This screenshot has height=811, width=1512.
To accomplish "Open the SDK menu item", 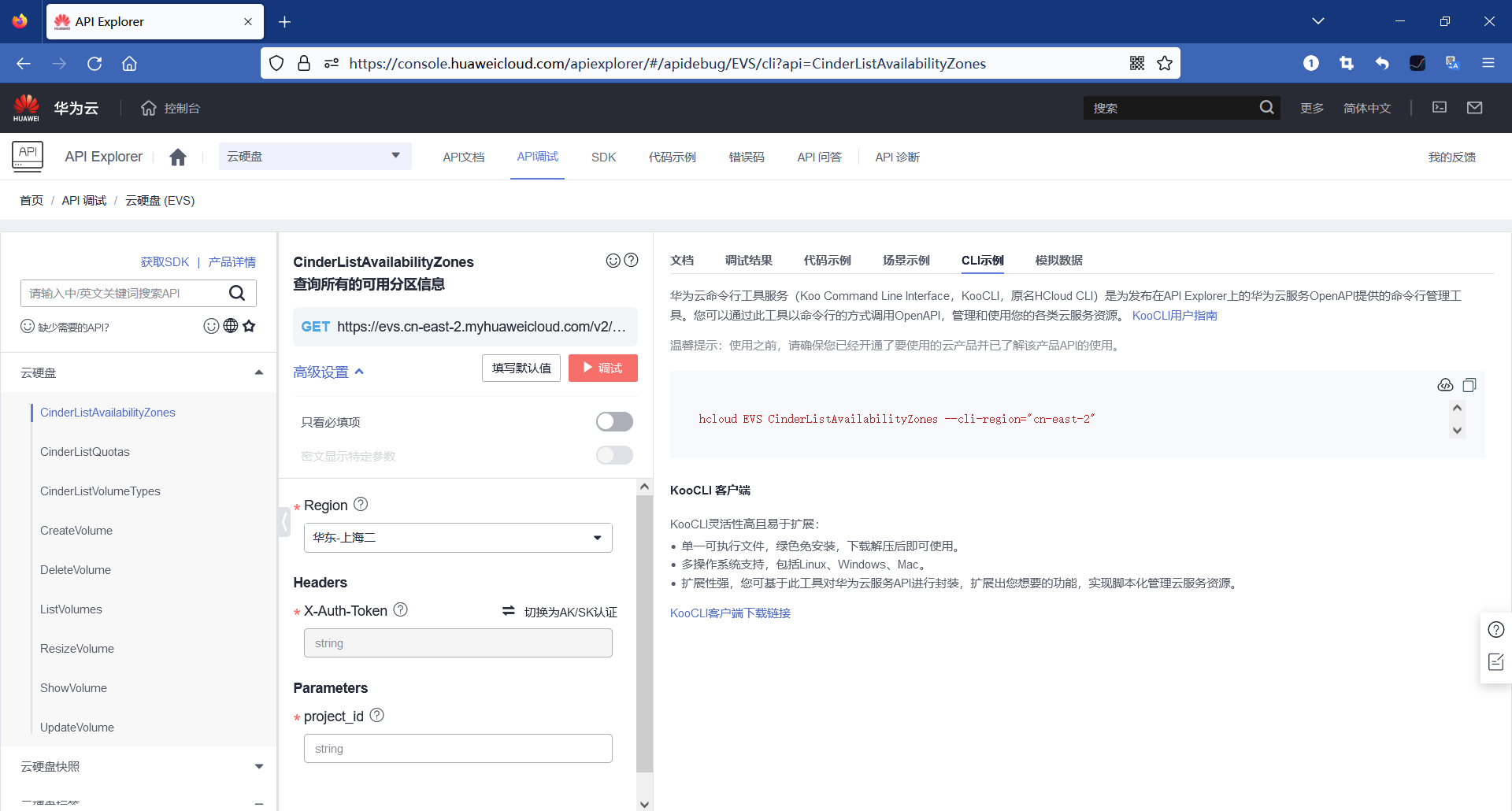I will click(x=603, y=157).
